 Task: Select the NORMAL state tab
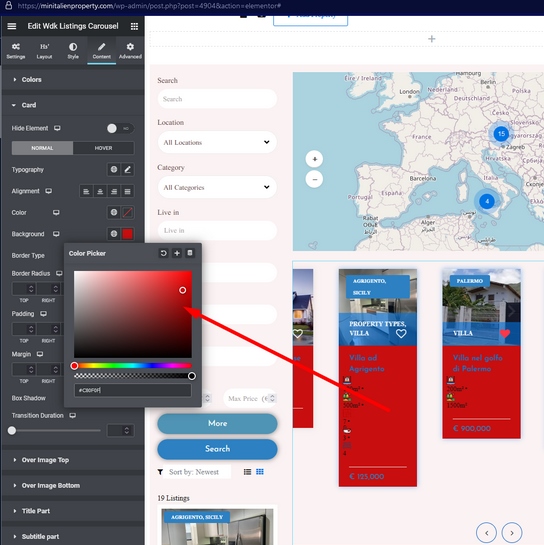pos(42,148)
